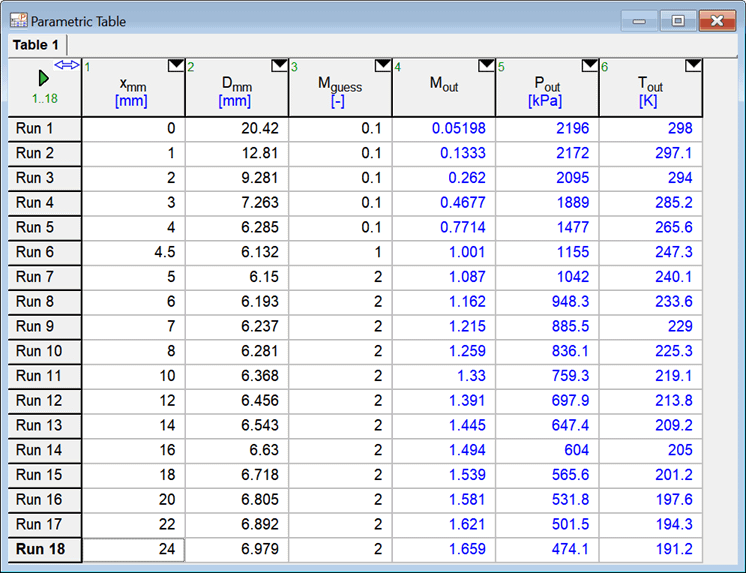The width and height of the screenshot is (746, 573).
Task: Click the M_guess cell in Run 6
Action: [340, 252]
